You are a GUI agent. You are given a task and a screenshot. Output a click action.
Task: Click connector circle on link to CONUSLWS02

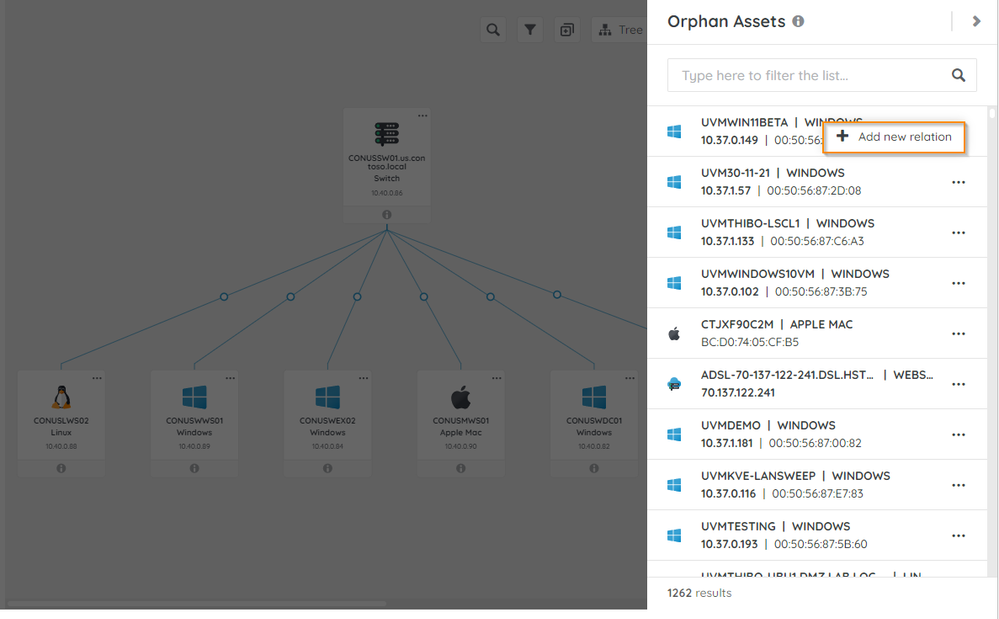pyautogui.click(x=224, y=297)
